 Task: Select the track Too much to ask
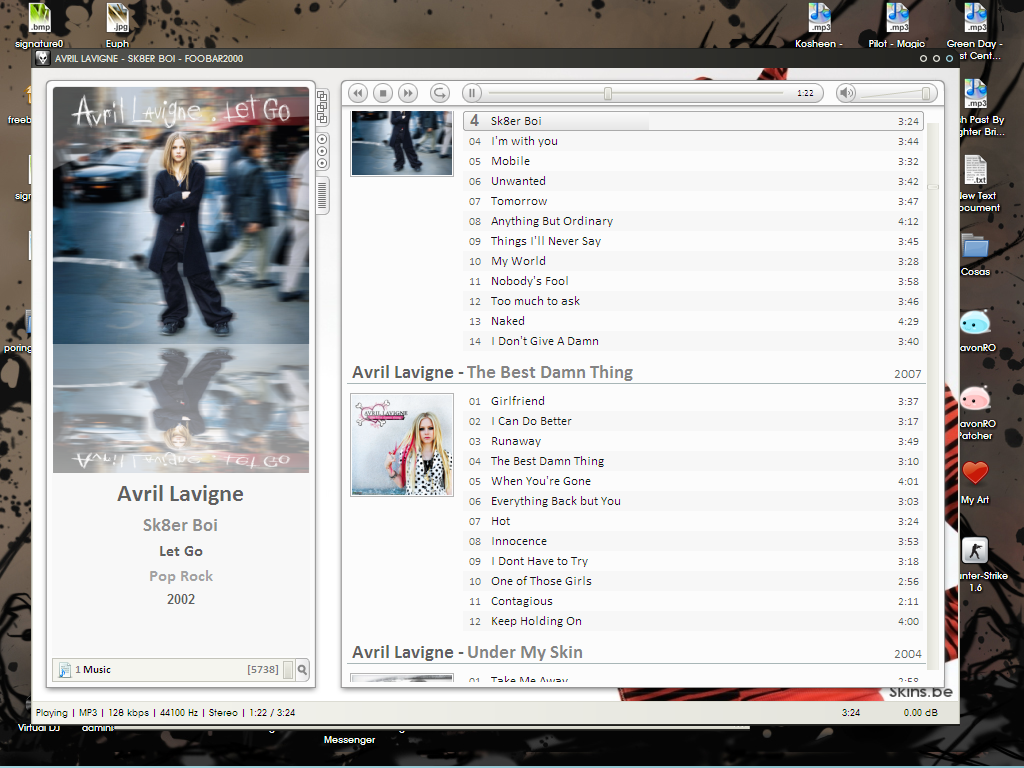pyautogui.click(x=694, y=301)
